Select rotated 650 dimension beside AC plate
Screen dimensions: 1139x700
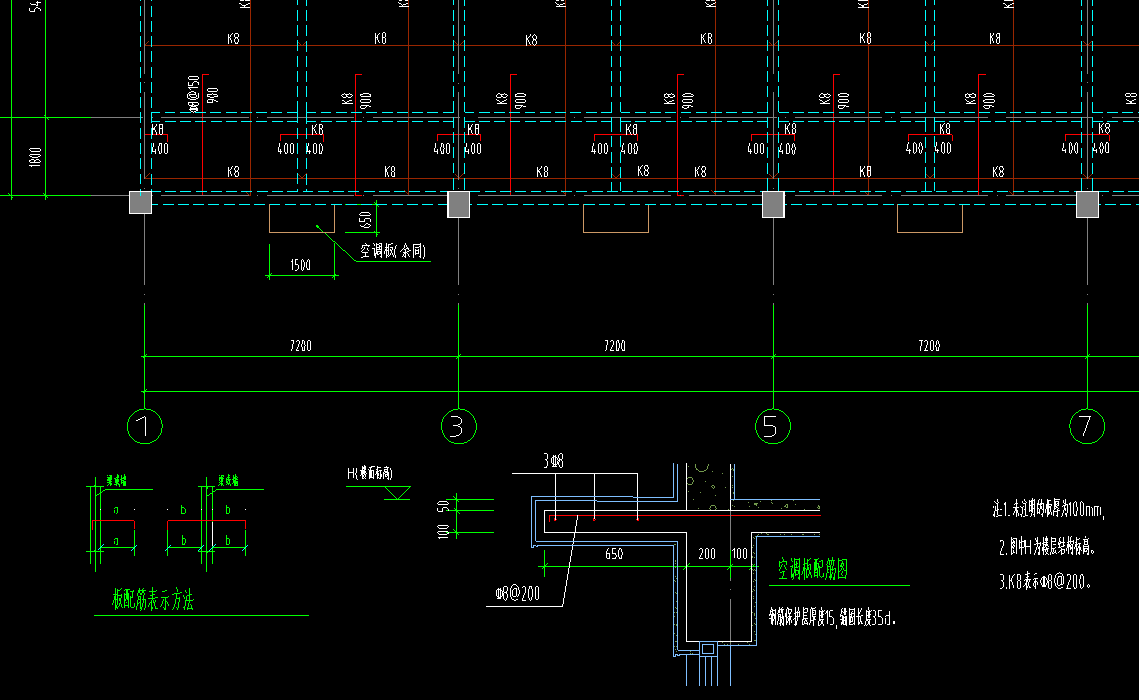click(x=365, y=219)
